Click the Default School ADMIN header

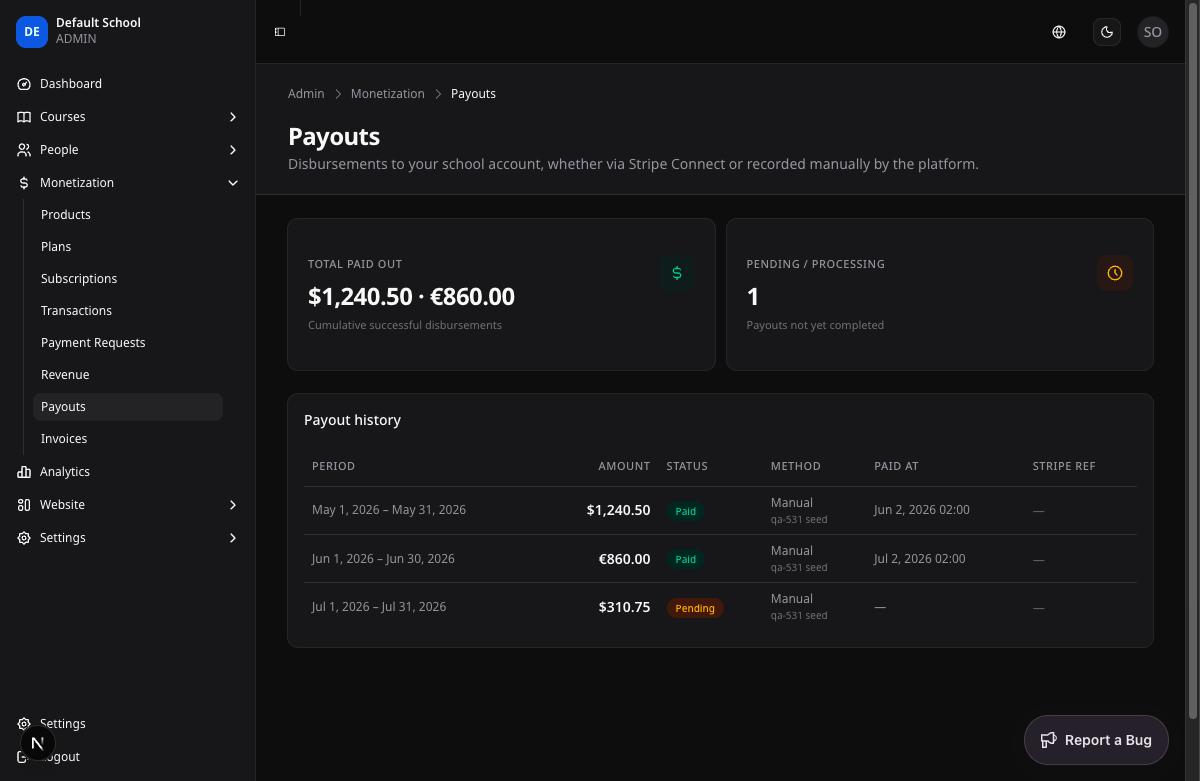click(x=128, y=31)
